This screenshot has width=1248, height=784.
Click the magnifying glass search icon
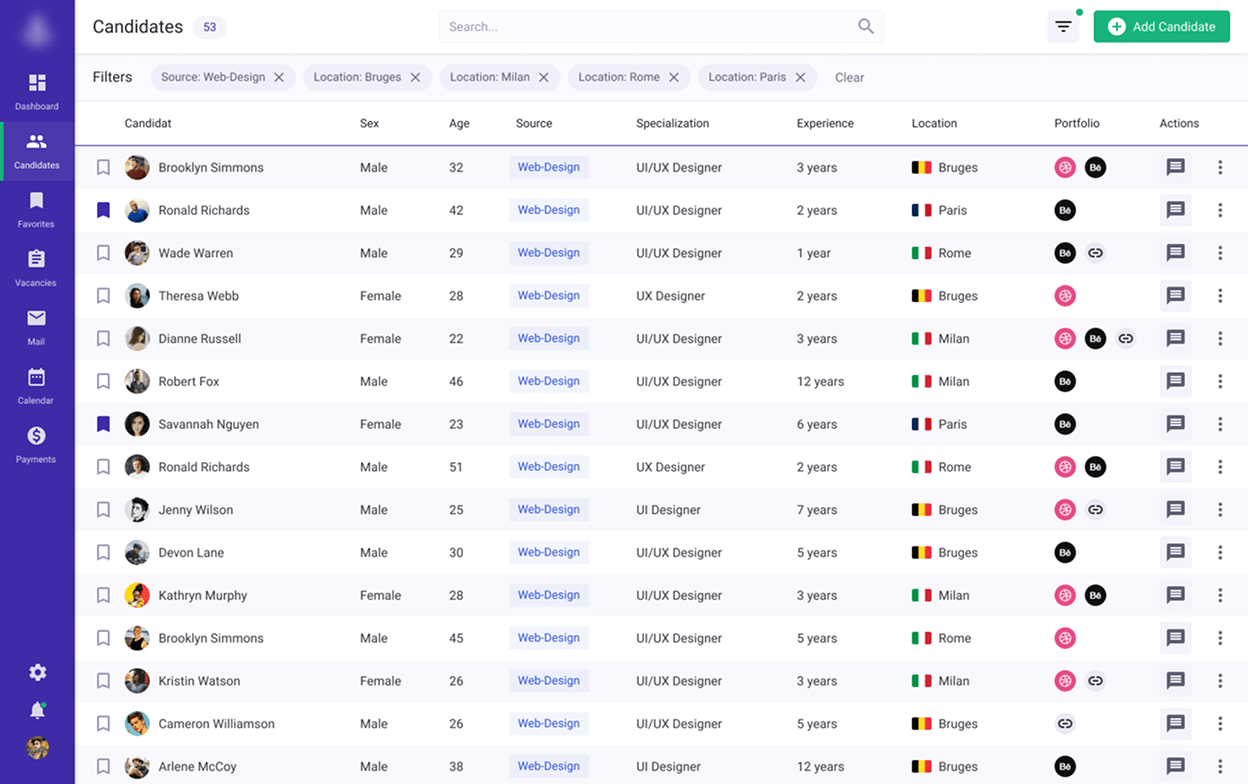[864, 27]
